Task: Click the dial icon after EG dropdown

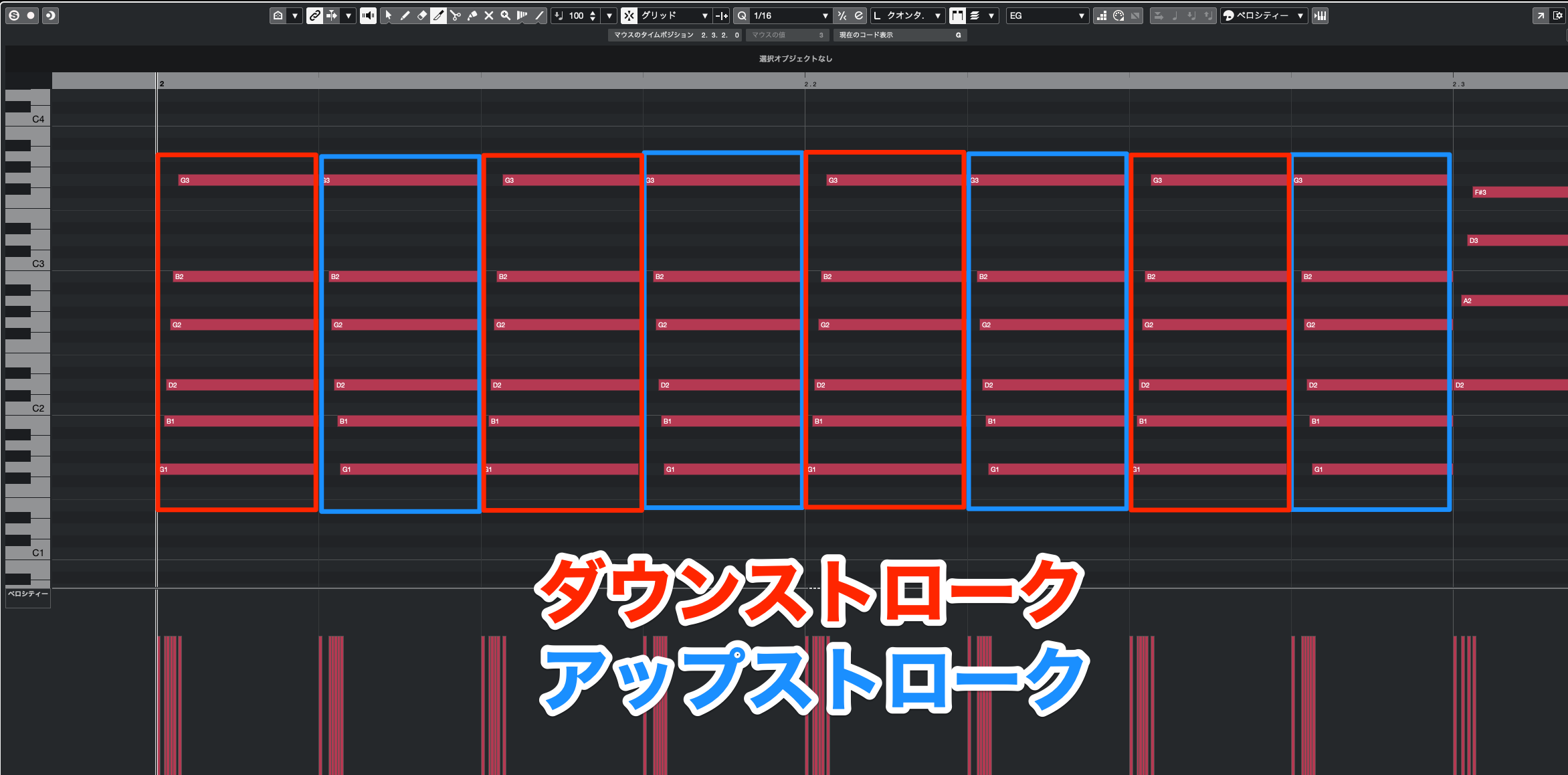Action: [1118, 15]
